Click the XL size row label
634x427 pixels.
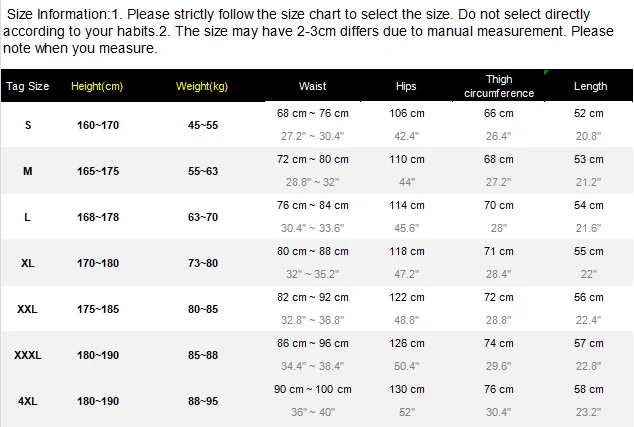(27, 263)
